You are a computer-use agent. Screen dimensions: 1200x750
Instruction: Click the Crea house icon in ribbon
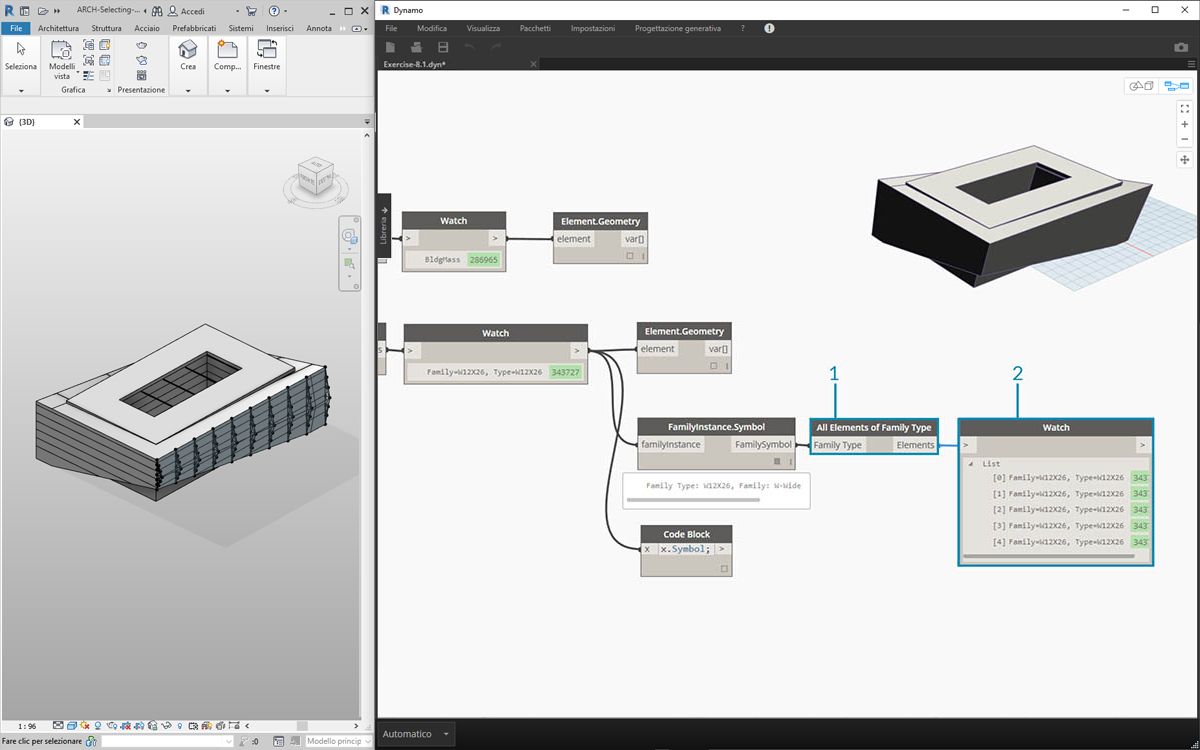(x=188, y=49)
